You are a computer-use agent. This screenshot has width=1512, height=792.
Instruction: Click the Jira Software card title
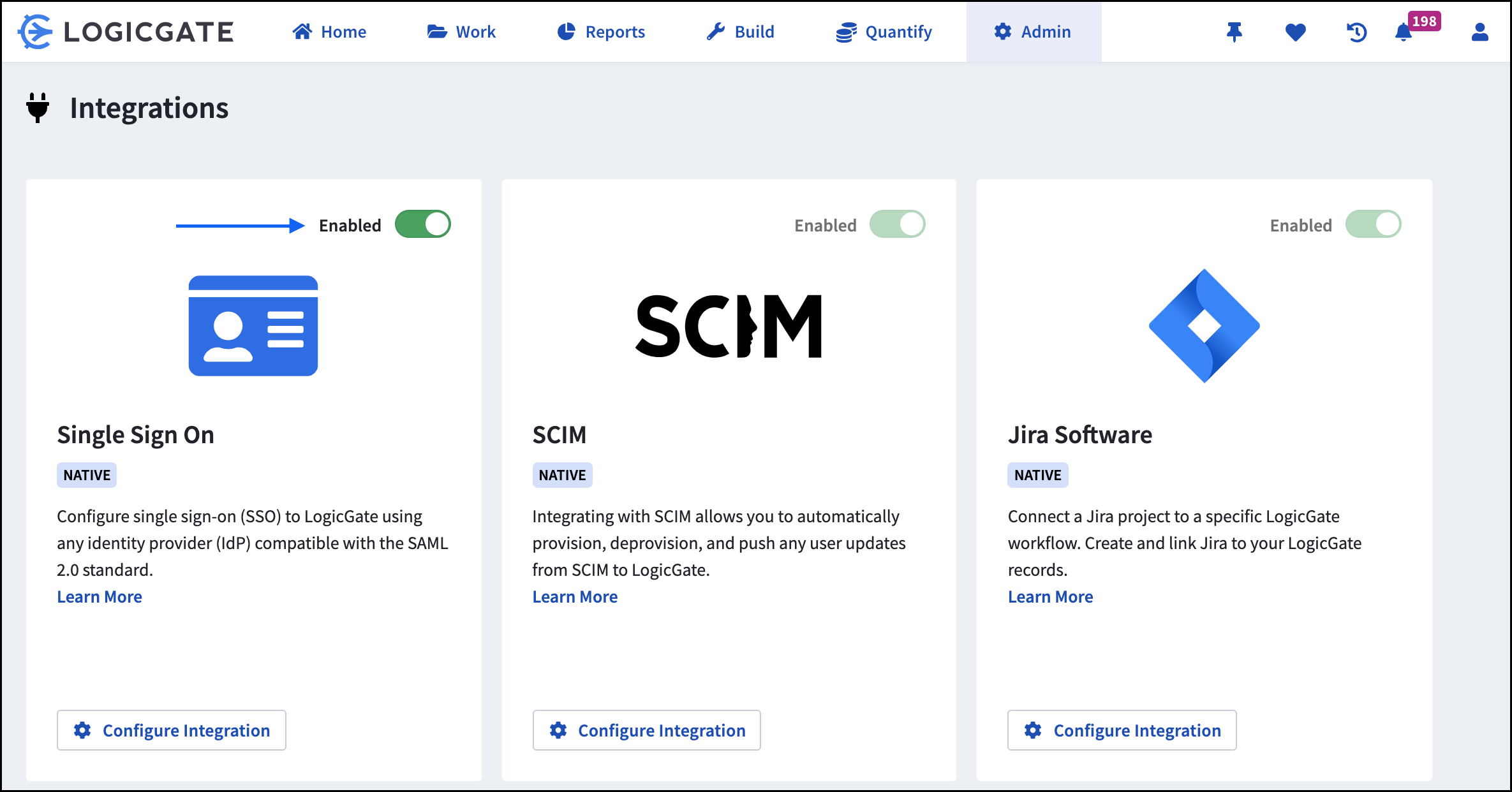tap(1080, 435)
